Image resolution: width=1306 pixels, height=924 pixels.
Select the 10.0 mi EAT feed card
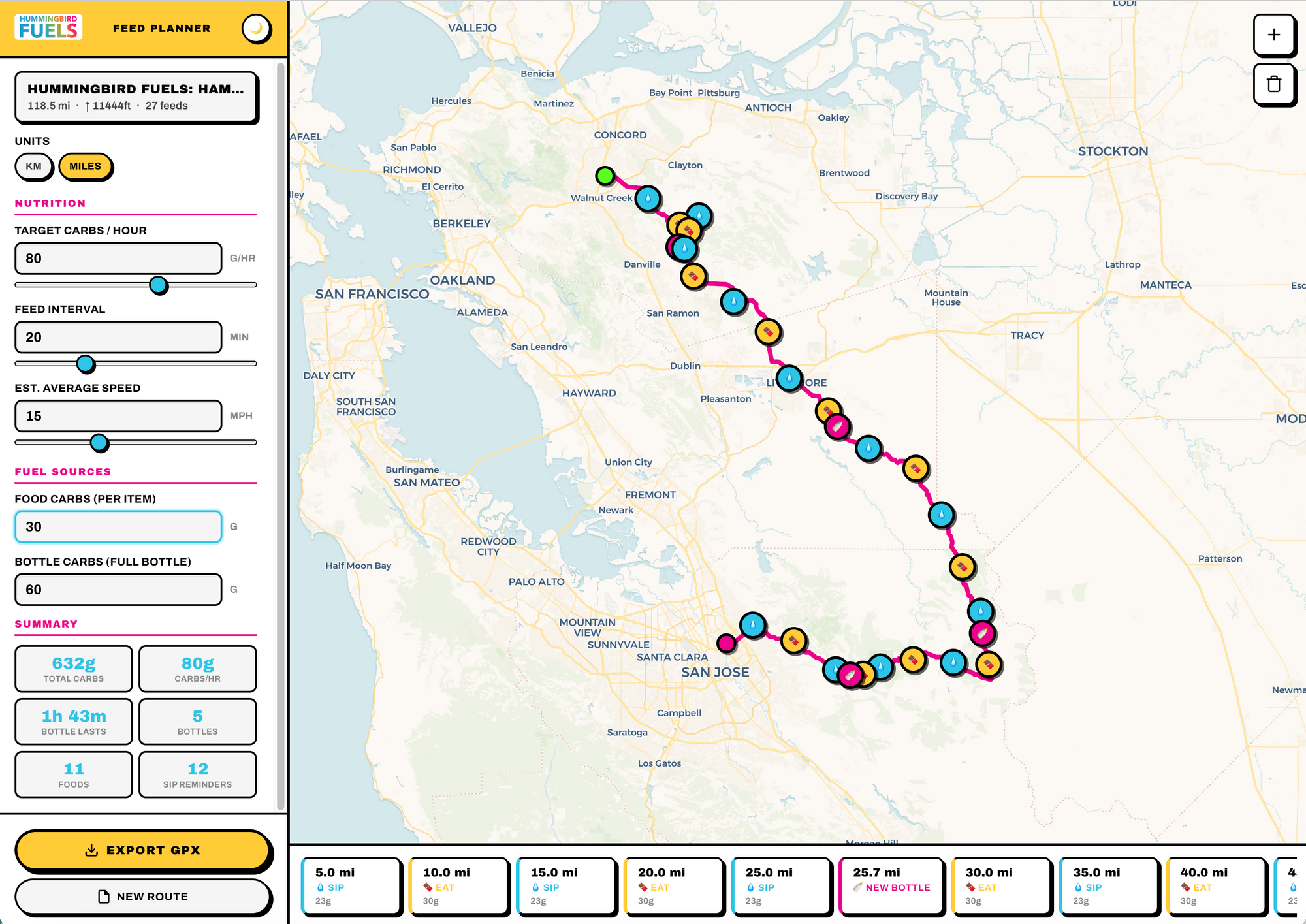[x=458, y=886]
